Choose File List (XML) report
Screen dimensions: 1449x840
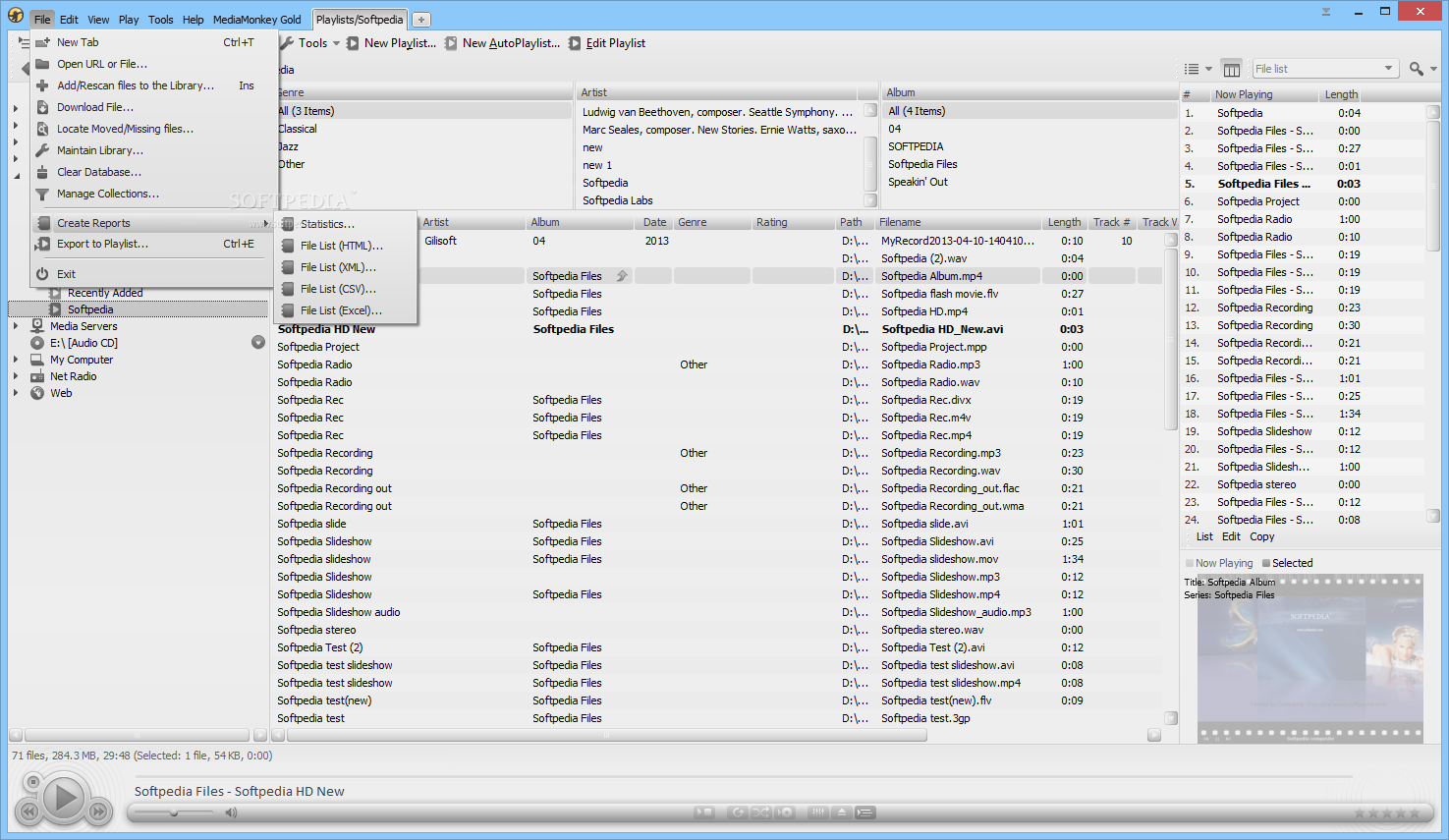[x=346, y=267]
